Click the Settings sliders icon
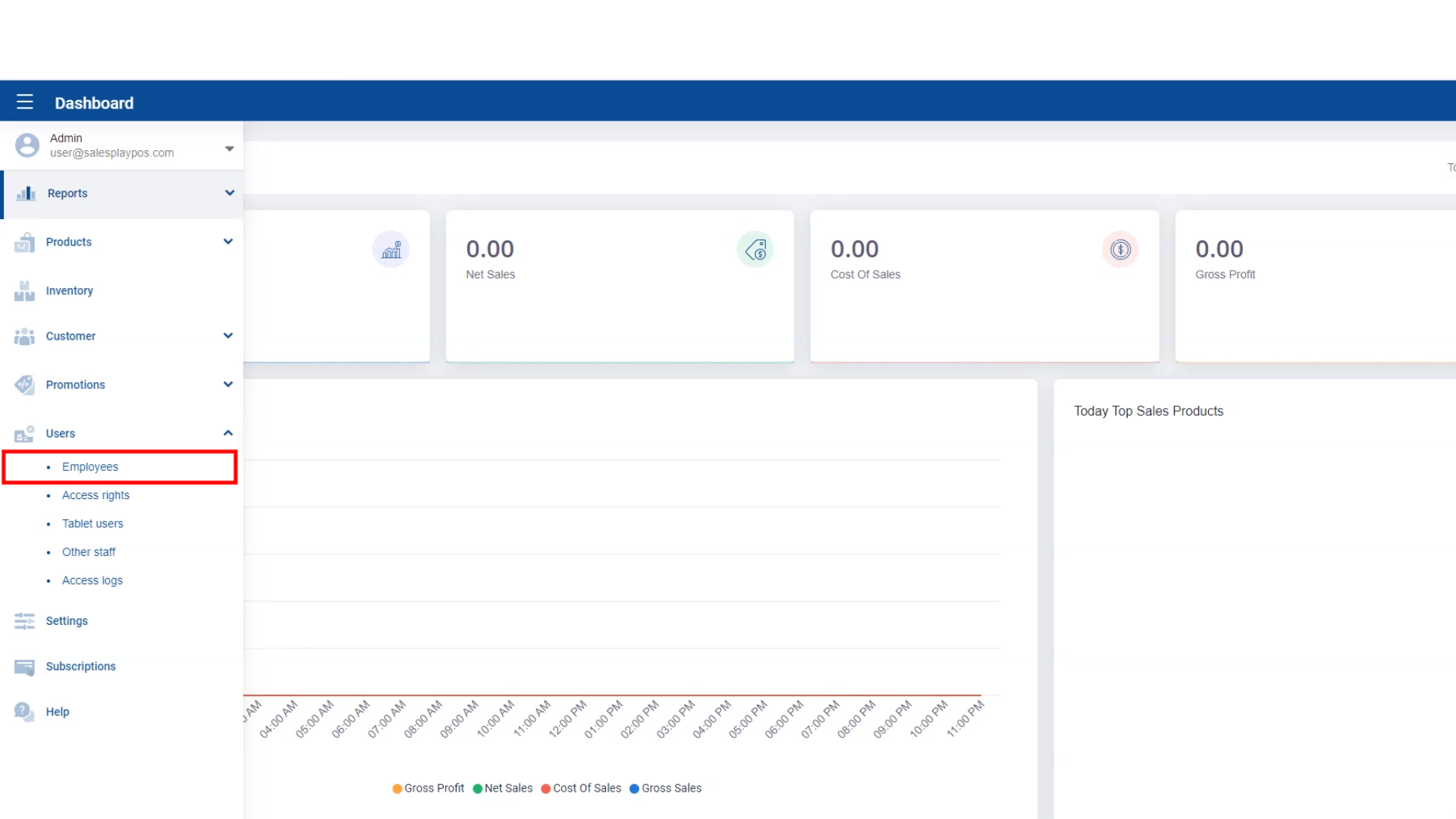1456x819 pixels. [24, 621]
